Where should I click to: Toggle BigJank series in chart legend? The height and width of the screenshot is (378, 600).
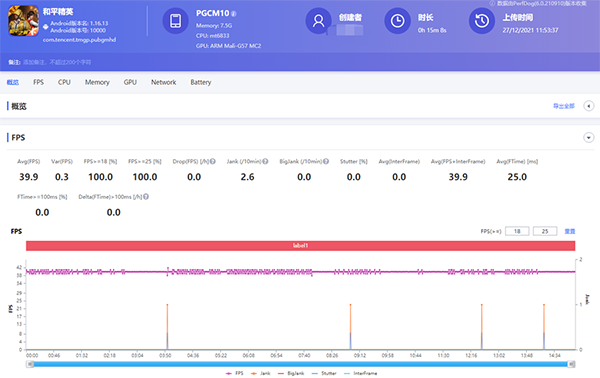(291, 373)
